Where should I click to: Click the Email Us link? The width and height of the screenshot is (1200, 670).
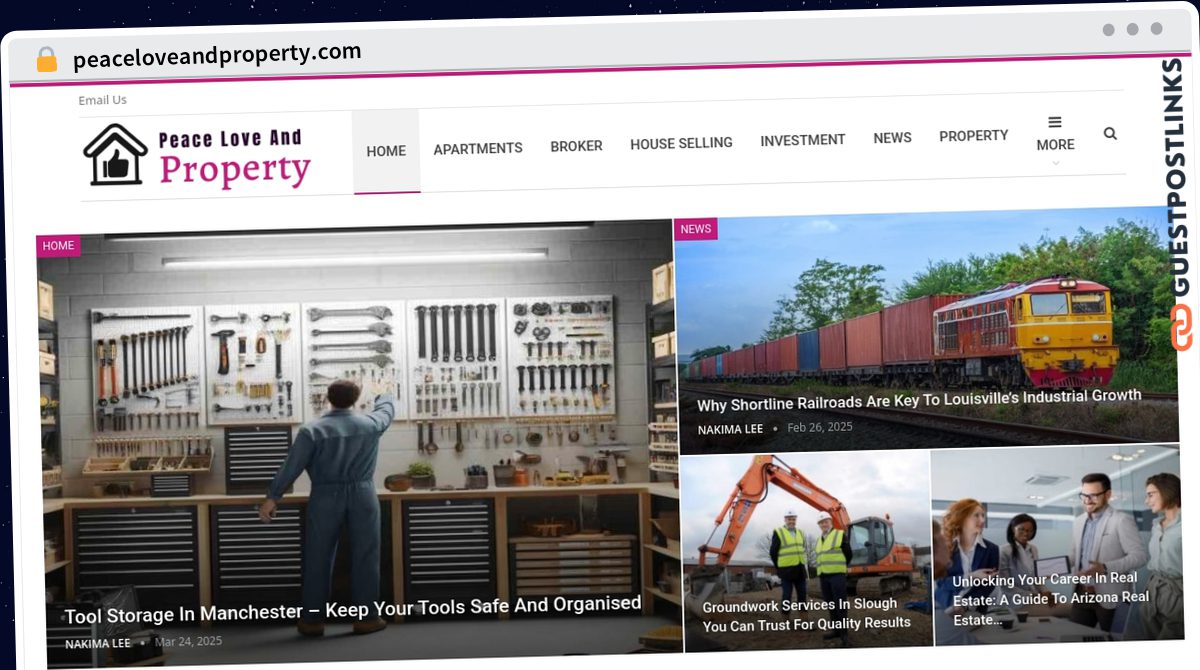[103, 100]
